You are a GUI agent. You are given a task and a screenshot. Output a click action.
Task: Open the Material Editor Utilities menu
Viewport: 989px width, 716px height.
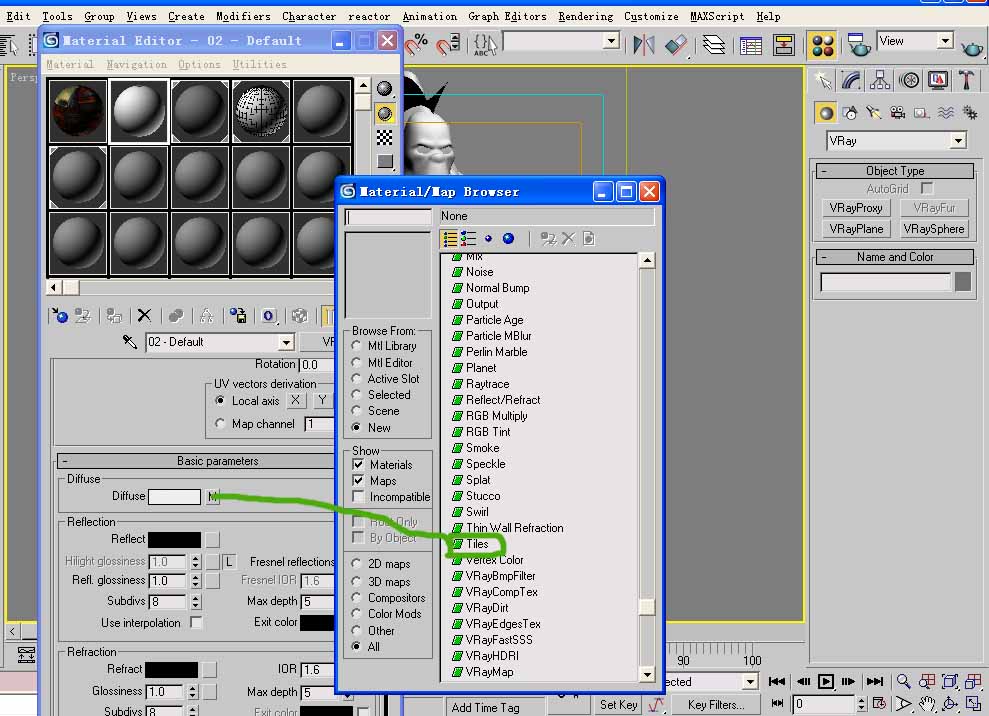[x=259, y=64]
